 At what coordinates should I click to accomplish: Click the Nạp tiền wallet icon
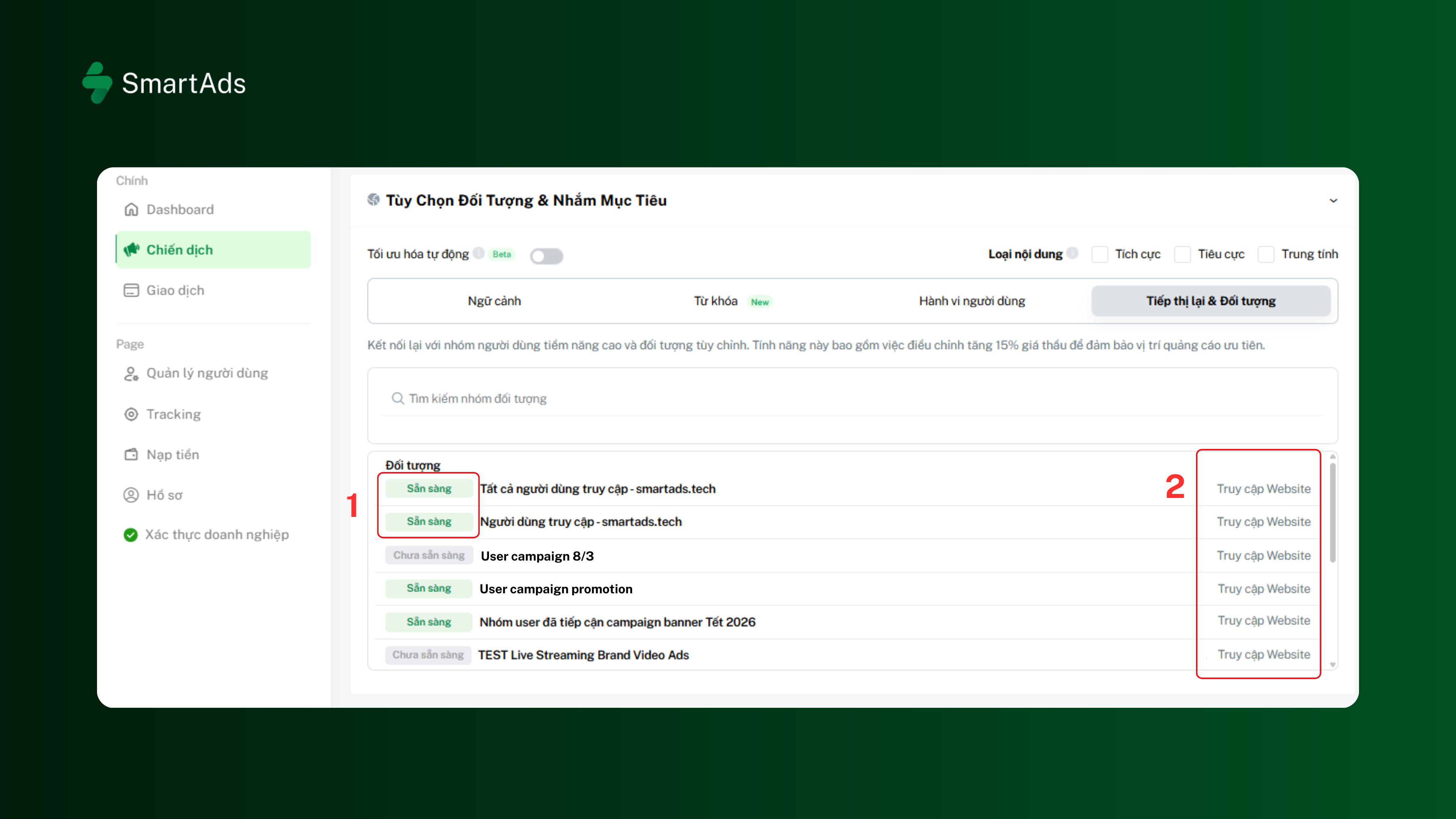click(x=131, y=455)
